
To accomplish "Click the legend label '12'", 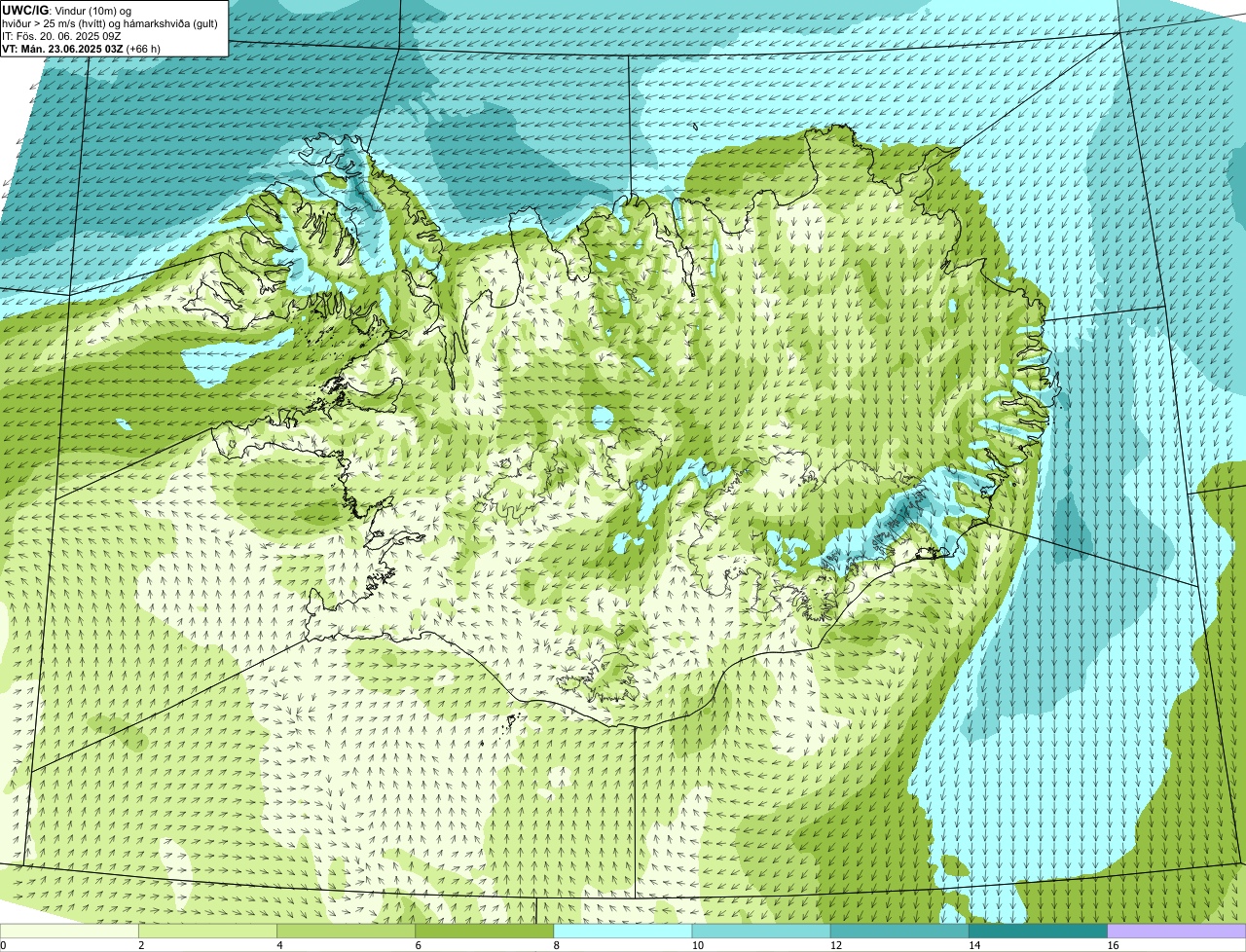I will tap(835, 945).
